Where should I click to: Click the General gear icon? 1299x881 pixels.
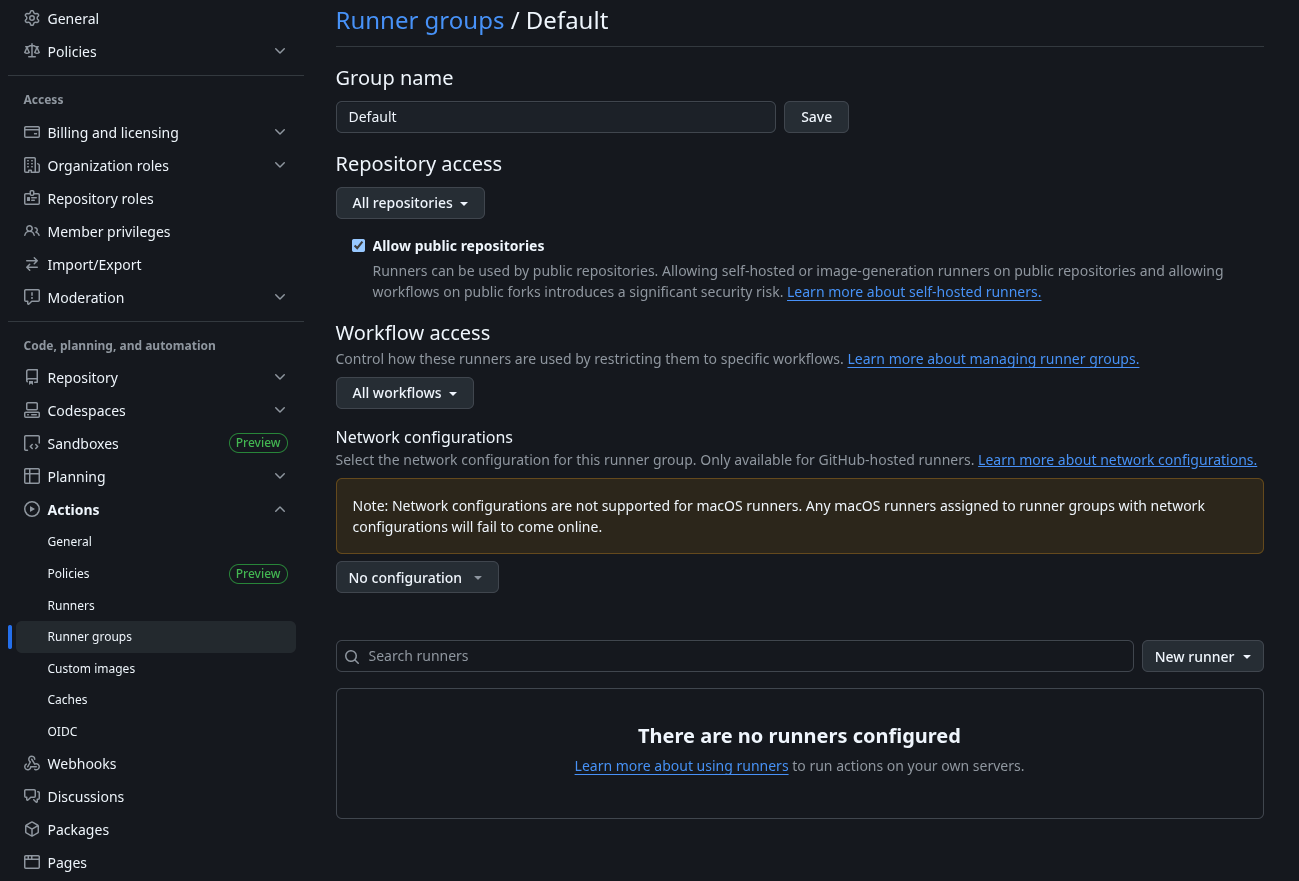(32, 19)
